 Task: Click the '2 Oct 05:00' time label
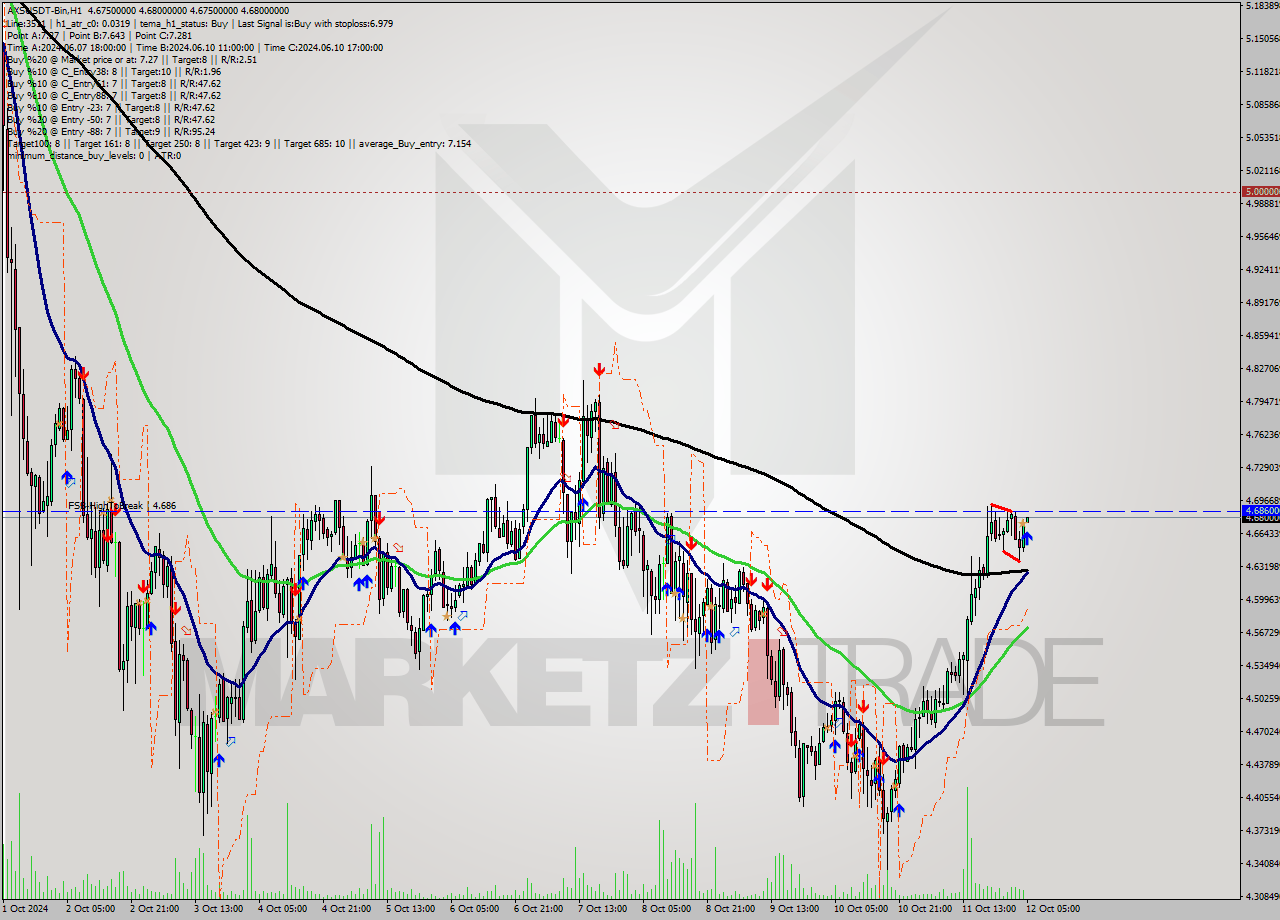tap(89, 908)
